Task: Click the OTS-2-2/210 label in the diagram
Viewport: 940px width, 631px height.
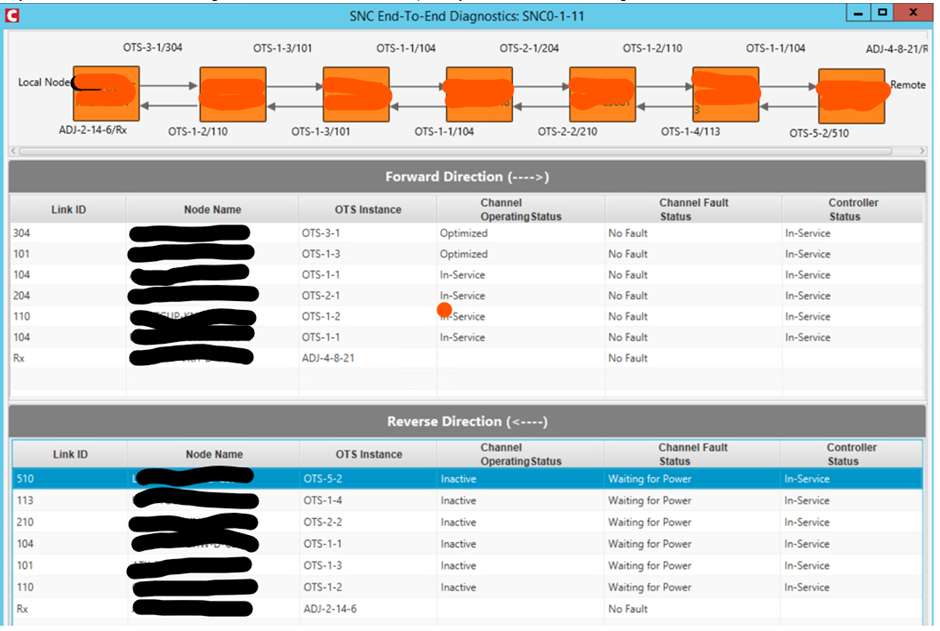Action: point(567,131)
